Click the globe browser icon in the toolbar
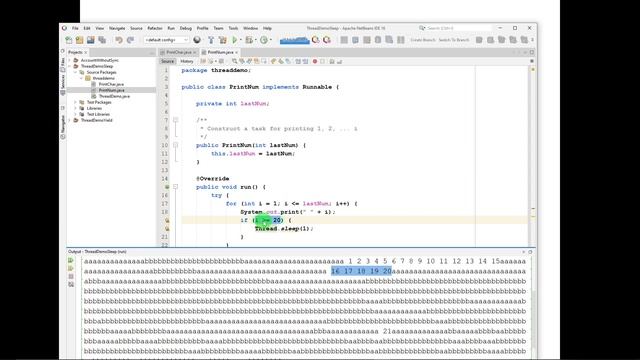The width and height of the screenshot is (640, 360). tap(197, 40)
